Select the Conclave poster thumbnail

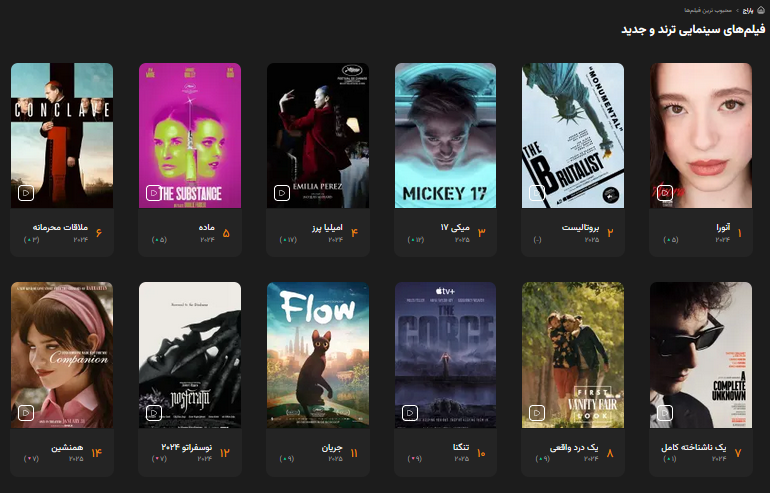(62, 136)
